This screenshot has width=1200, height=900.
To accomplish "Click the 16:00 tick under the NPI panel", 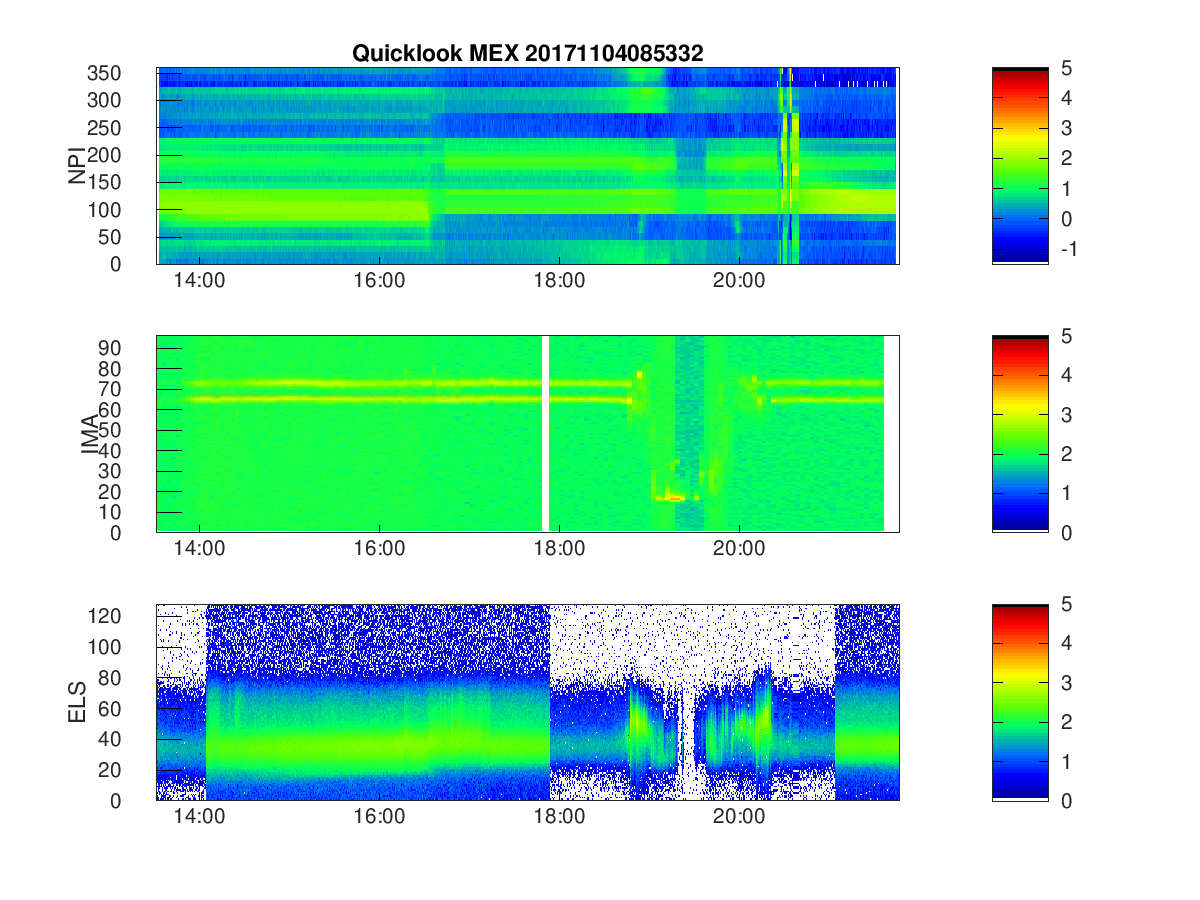I will [379, 281].
